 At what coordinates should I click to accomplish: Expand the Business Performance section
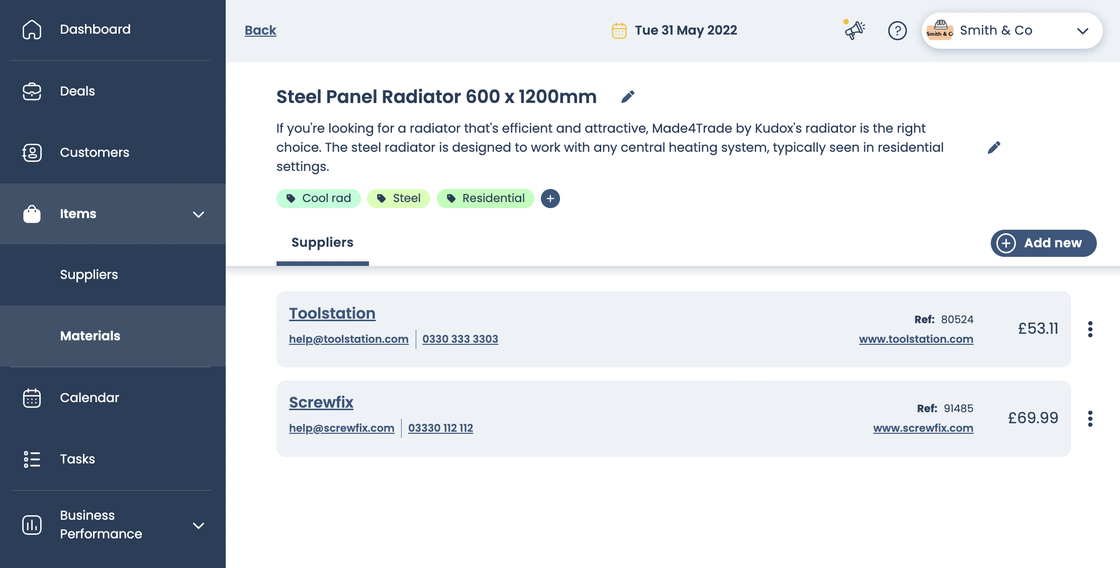pos(198,525)
